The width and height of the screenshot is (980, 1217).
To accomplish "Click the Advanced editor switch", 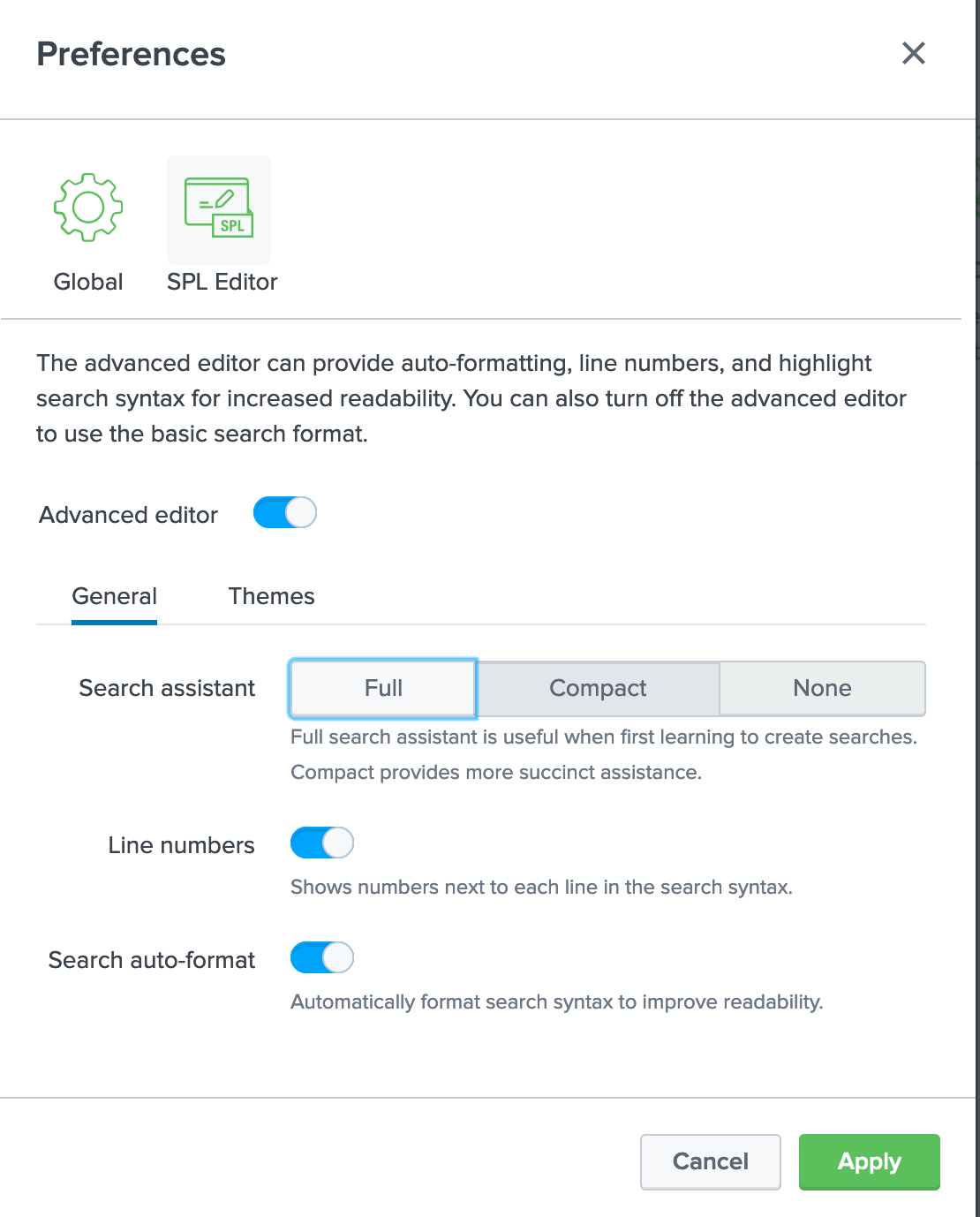I will (x=284, y=512).
